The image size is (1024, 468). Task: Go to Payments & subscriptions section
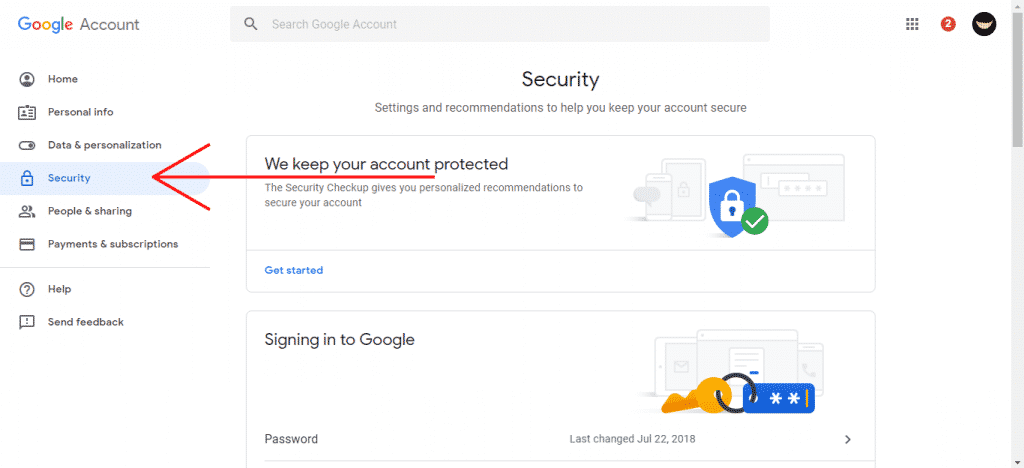coord(112,244)
